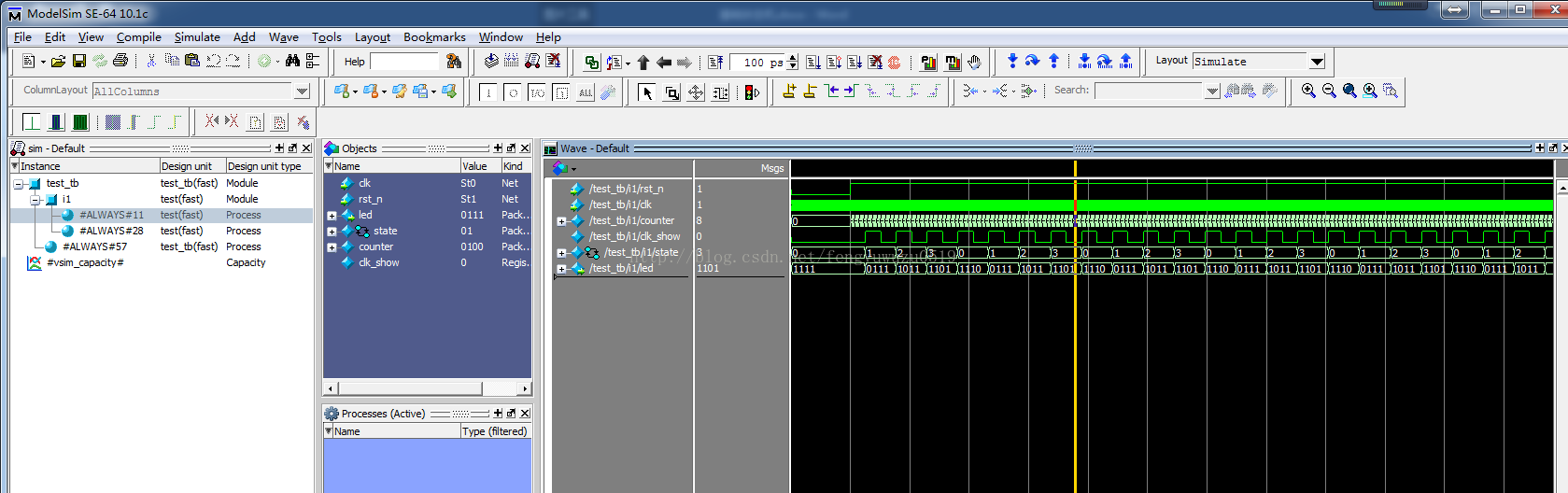Click the Step Out blue up arrow
The height and width of the screenshot is (493, 1568).
pos(1053,62)
